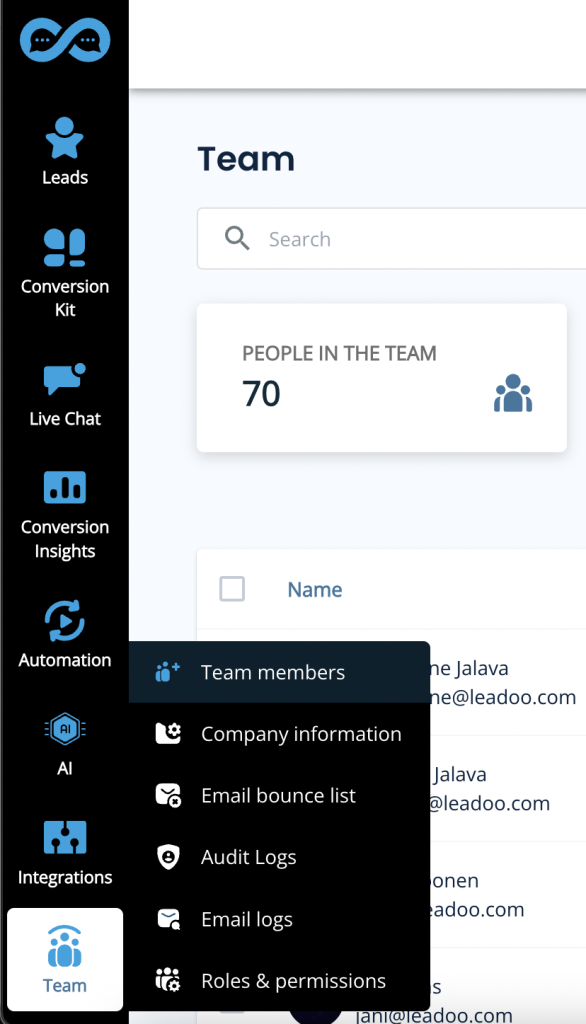Image resolution: width=586 pixels, height=1024 pixels.
Task: Open the Live Chat bubble icon
Action: click(x=65, y=379)
